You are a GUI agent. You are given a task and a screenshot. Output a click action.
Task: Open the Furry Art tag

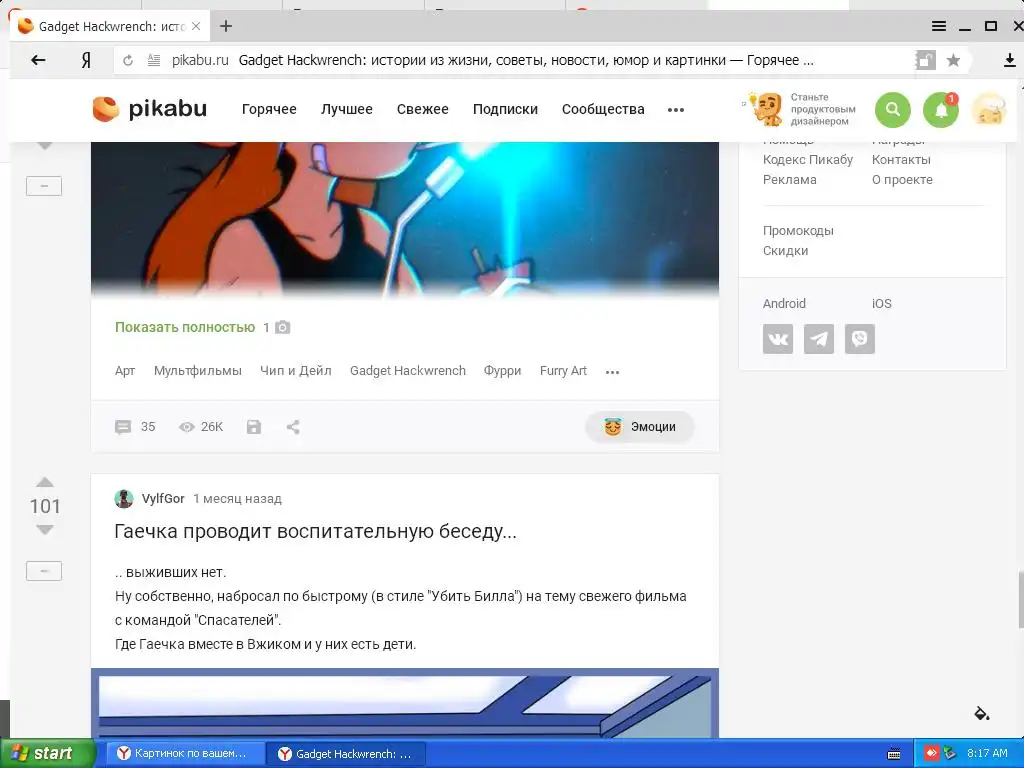pyautogui.click(x=563, y=371)
